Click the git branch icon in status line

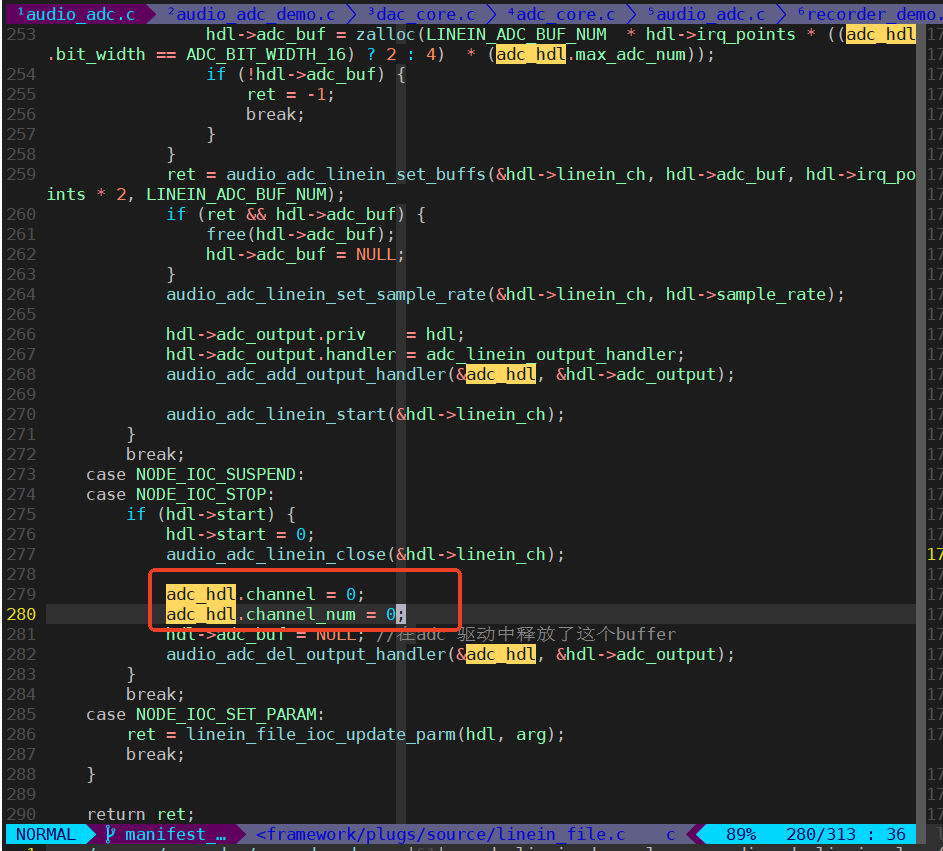click(x=110, y=834)
